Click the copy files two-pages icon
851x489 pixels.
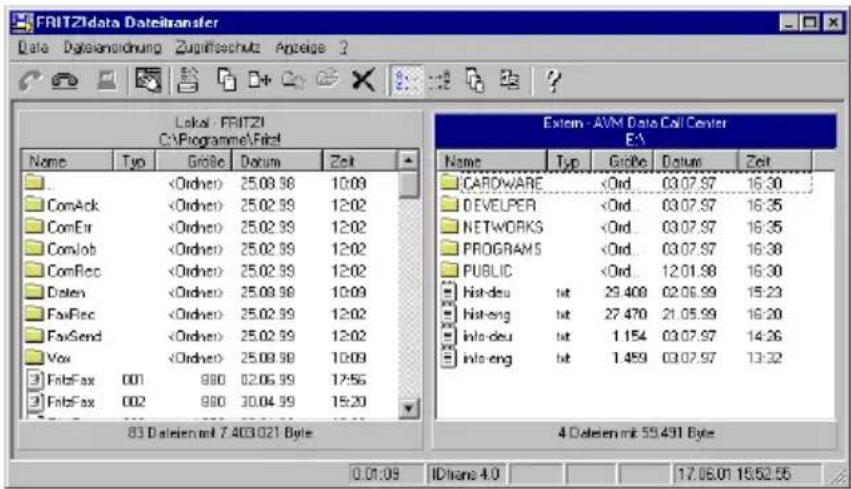click(226, 80)
